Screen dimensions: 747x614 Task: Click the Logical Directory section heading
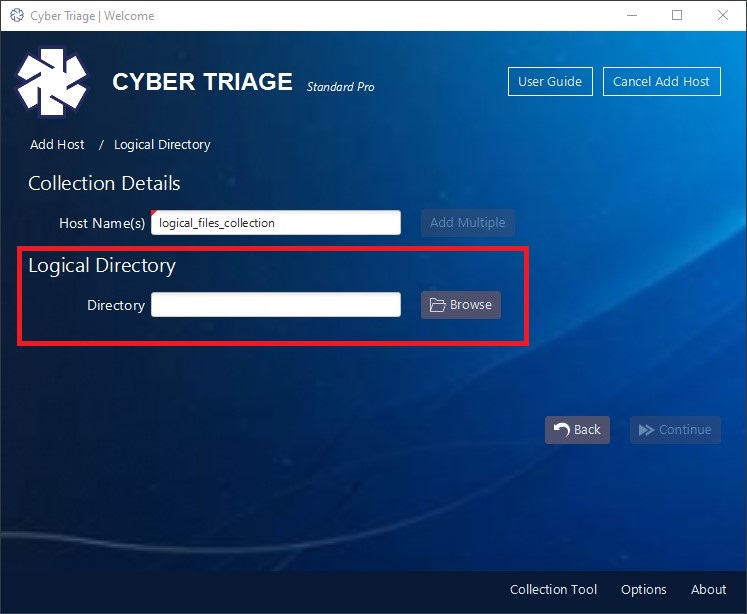click(x=102, y=266)
